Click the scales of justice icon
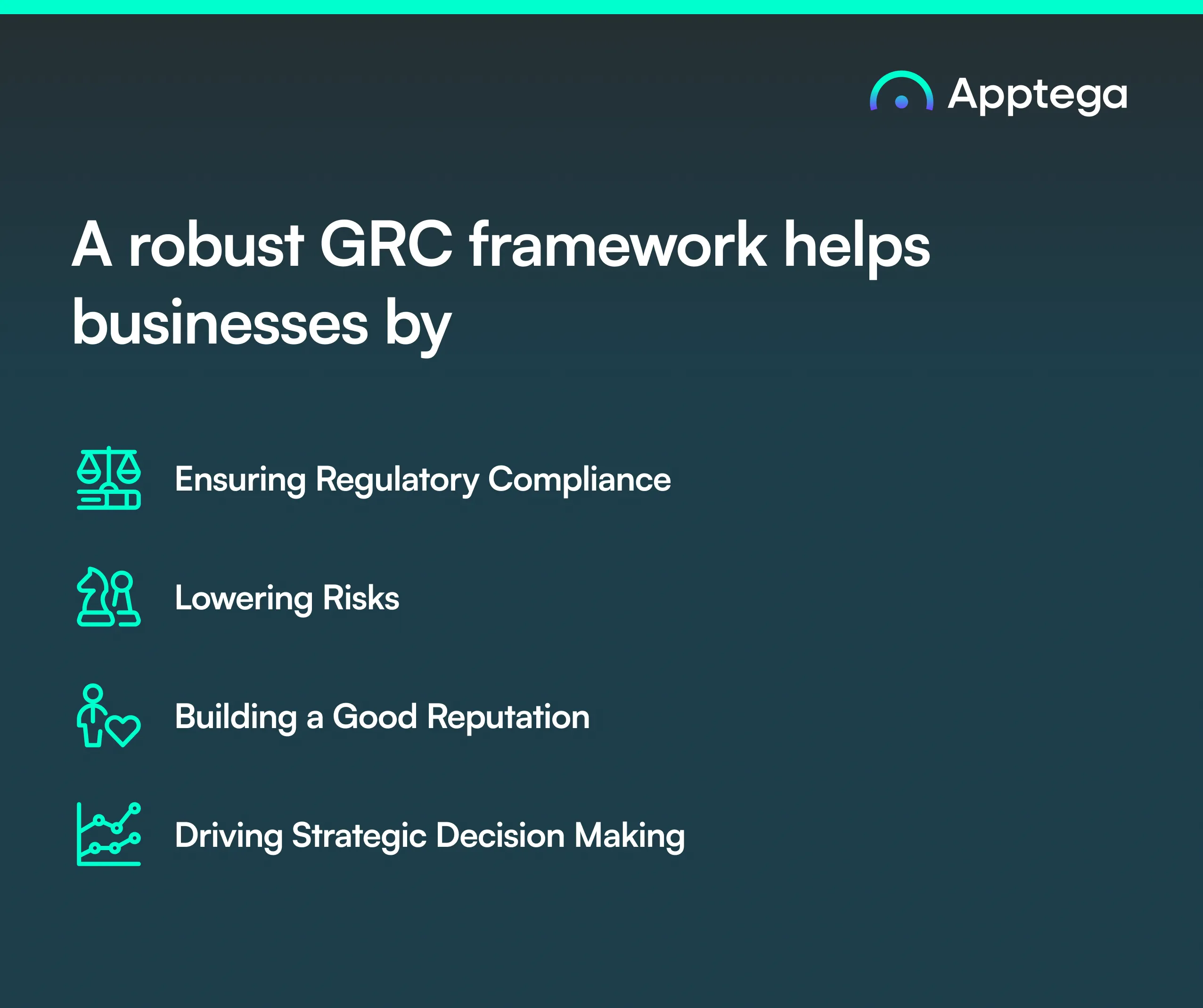The image size is (1203, 1008). click(x=109, y=478)
